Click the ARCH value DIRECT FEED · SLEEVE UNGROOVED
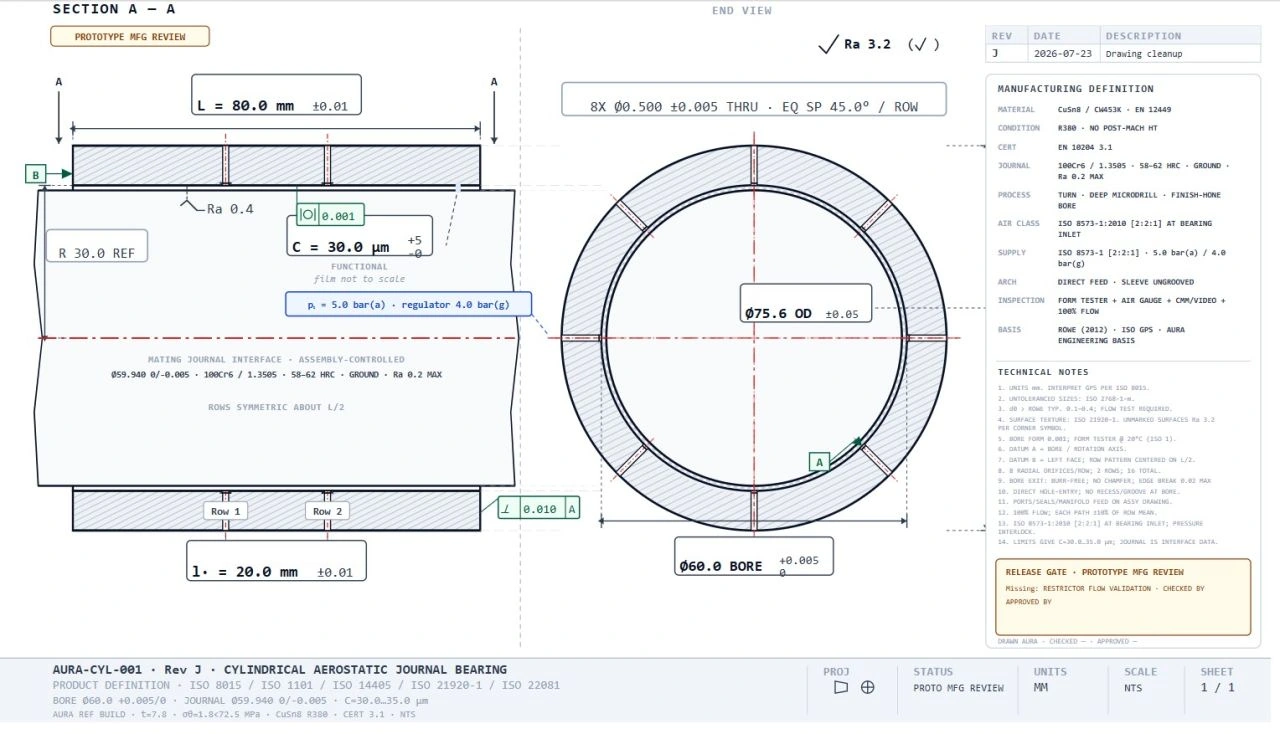The image size is (1280, 734). tap(1125, 282)
